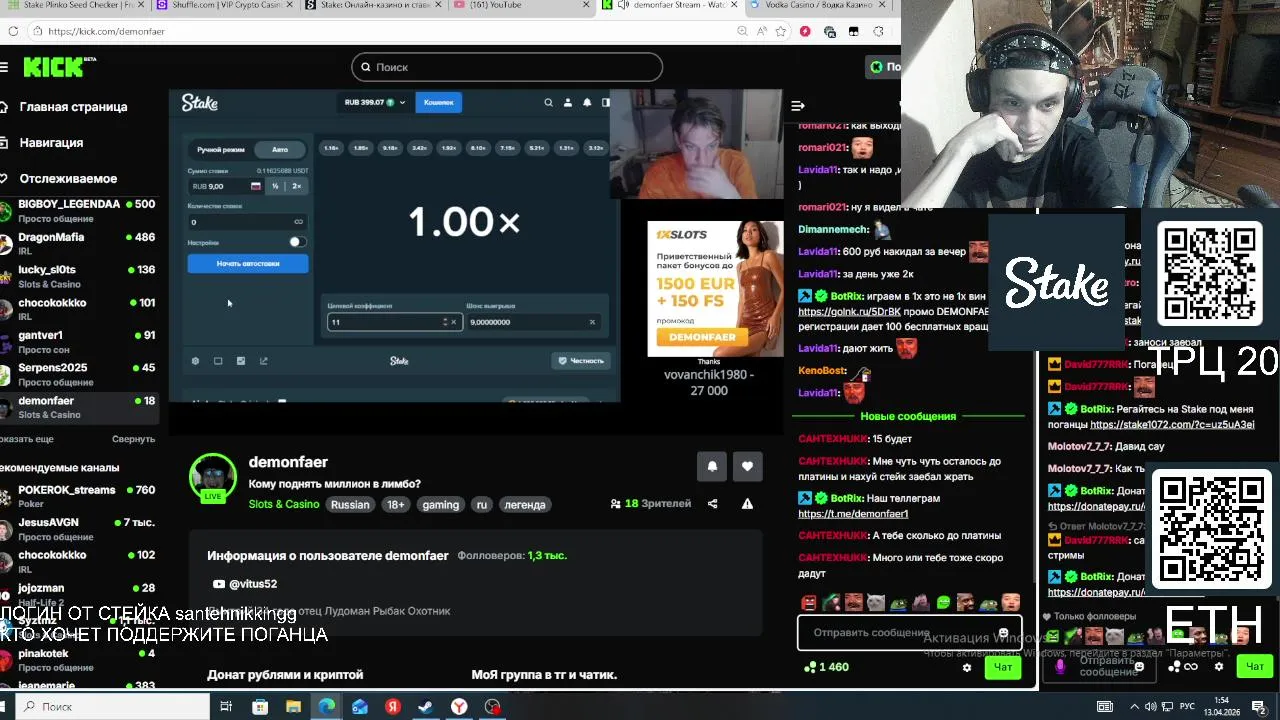Image resolution: width=1280 pixels, height=720 pixels.
Task: Click the green Чат send button
Action: [x=1002, y=667]
